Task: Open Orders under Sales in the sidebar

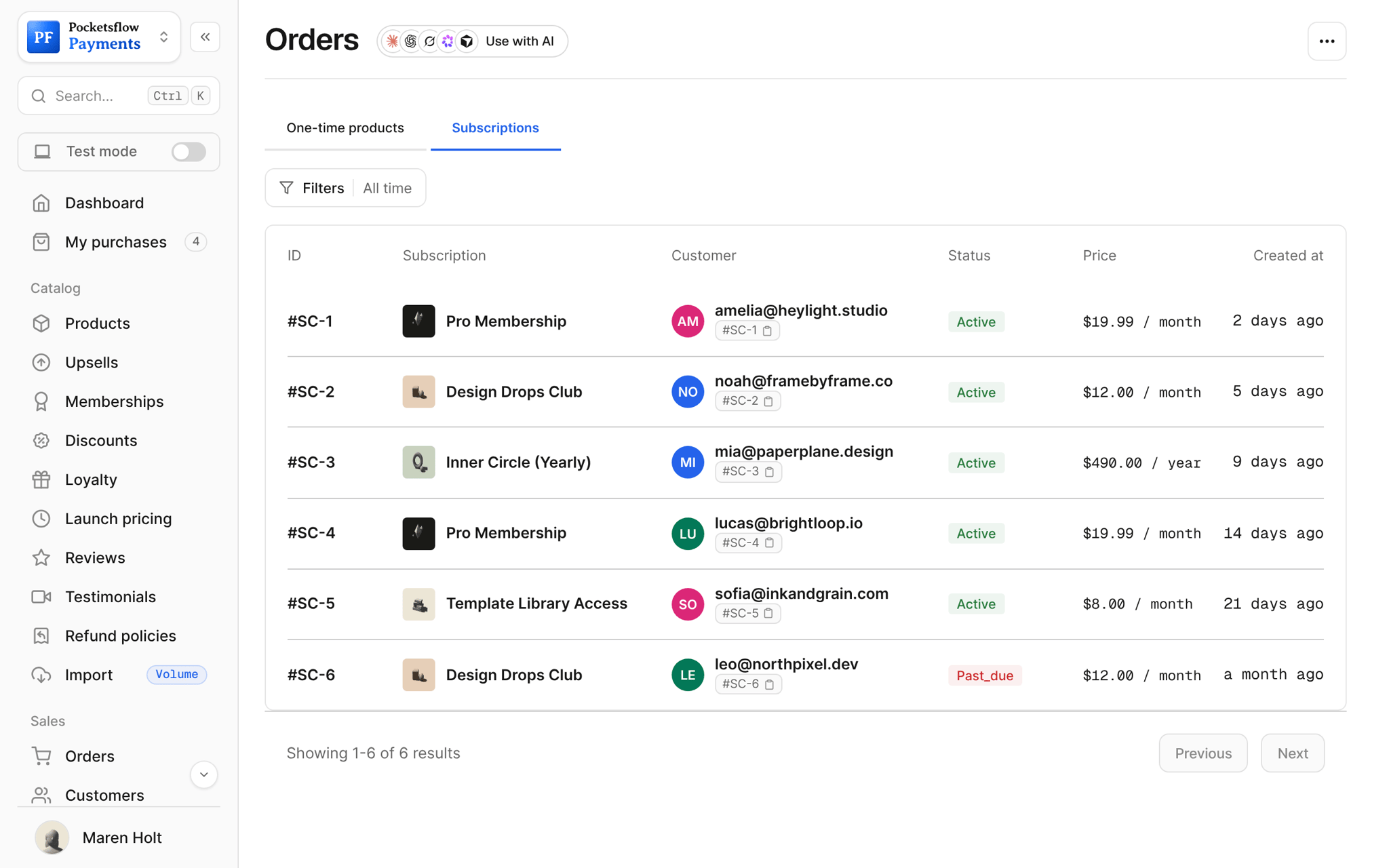Action: (90, 756)
